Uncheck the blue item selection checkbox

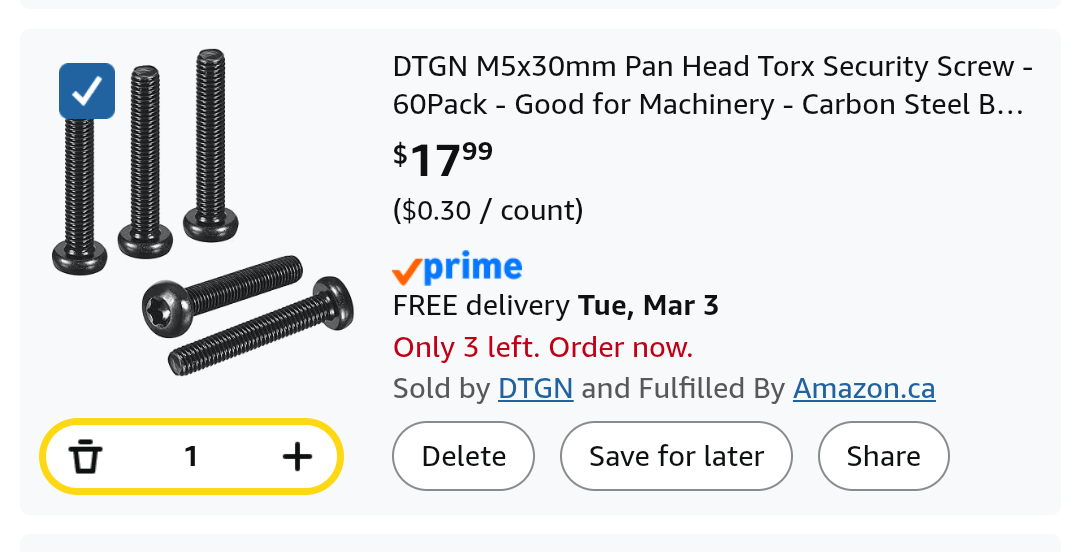pyautogui.click(x=87, y=91)
